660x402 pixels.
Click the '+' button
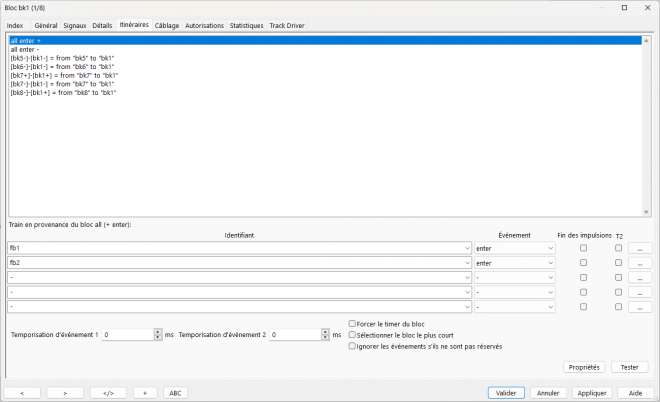tap(145, 393)
